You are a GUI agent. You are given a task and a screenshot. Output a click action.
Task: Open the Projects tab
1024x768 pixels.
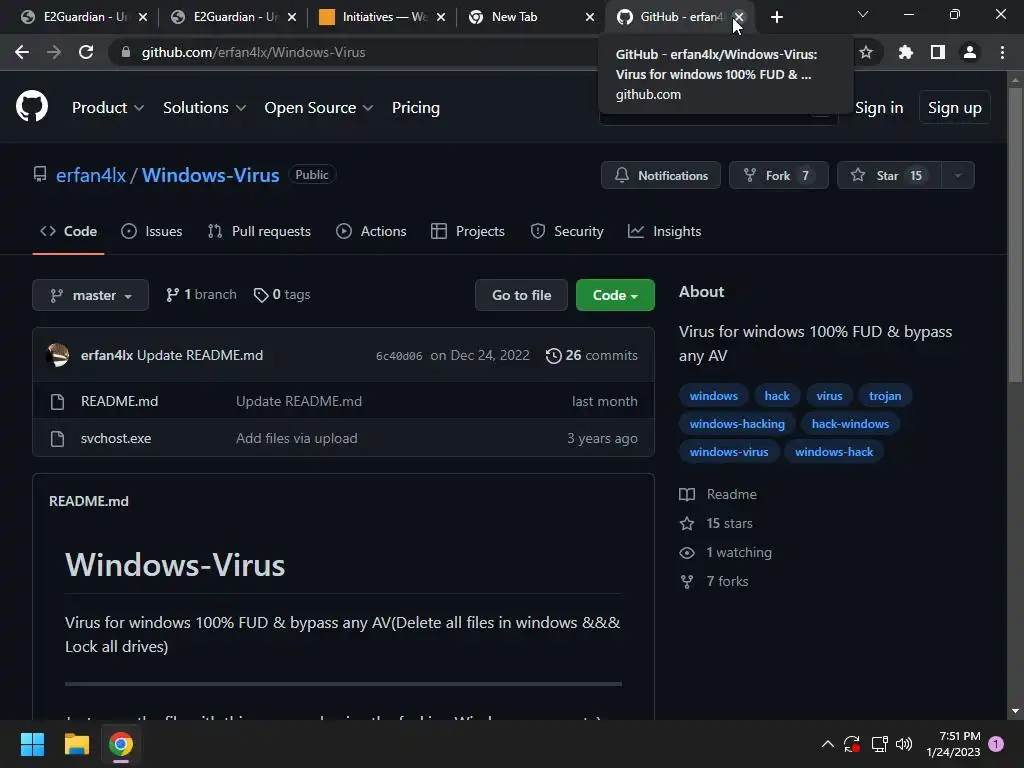click(468, 231)
